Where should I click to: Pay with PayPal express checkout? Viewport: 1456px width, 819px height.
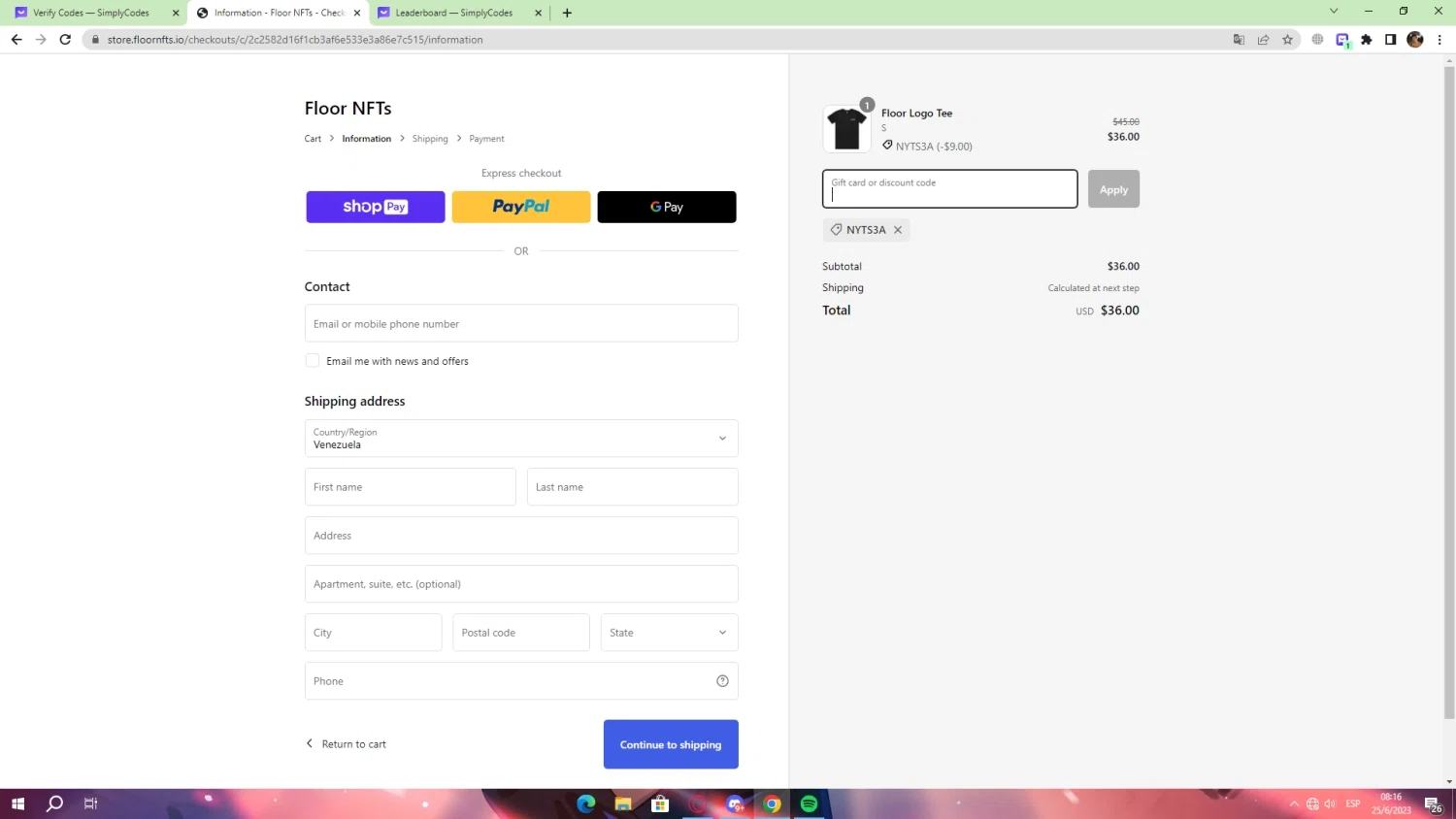pos(521,207)
